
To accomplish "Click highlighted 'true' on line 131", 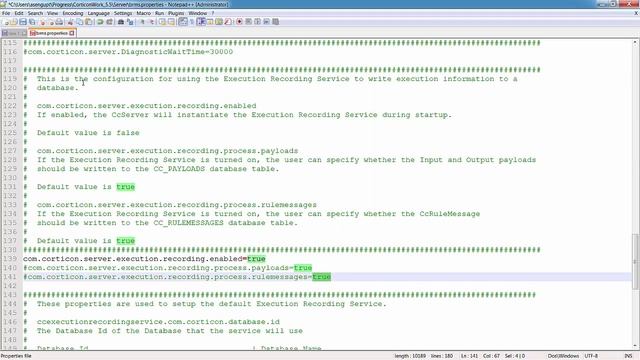I will pos(126,187).
